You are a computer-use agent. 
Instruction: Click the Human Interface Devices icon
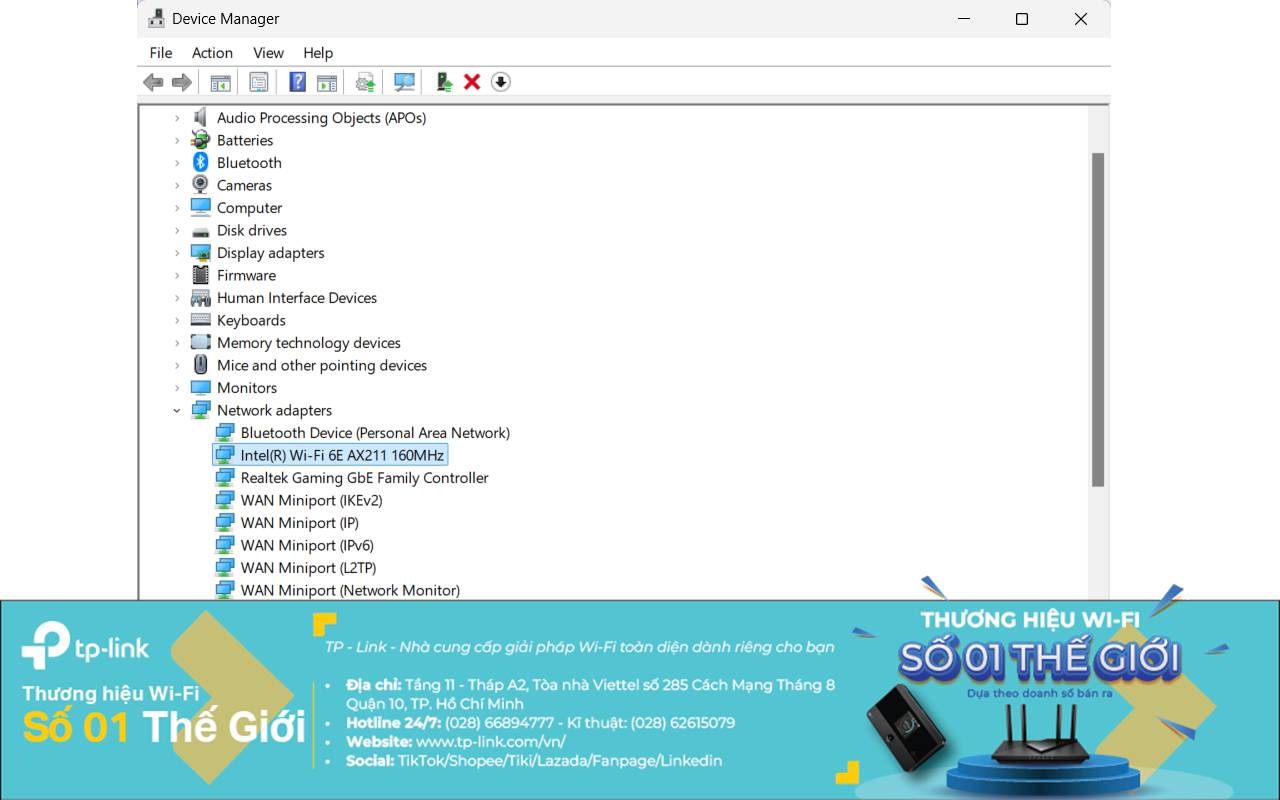pyautogui.click(x=200, y=298)
